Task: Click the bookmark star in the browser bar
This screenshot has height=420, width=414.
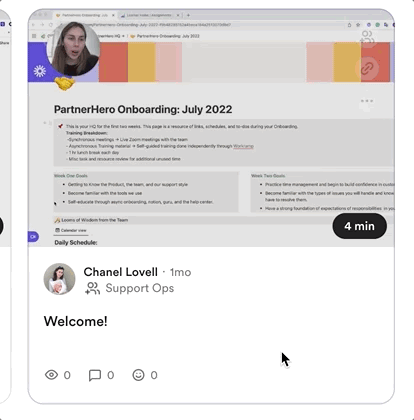Action: [358, 25]
